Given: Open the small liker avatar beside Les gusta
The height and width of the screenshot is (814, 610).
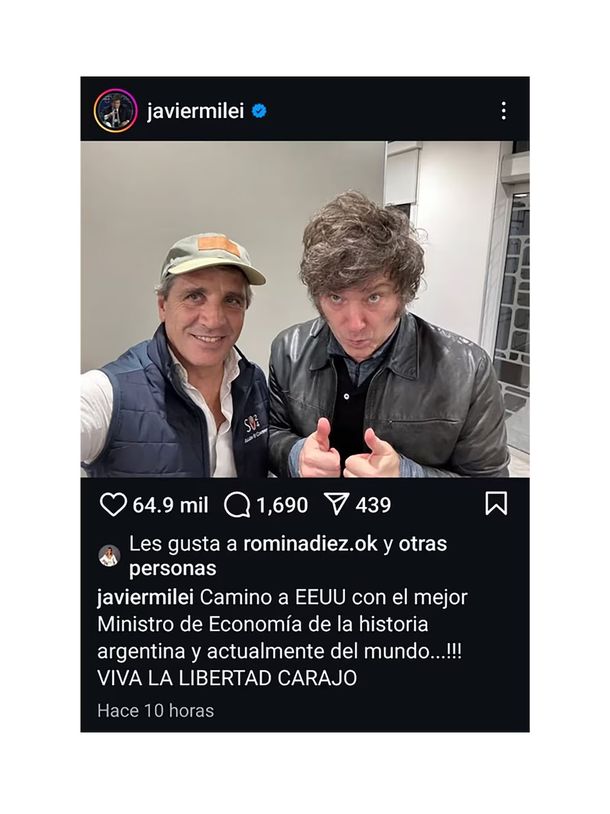Looking at the screenshot, I should coord(110,556).
